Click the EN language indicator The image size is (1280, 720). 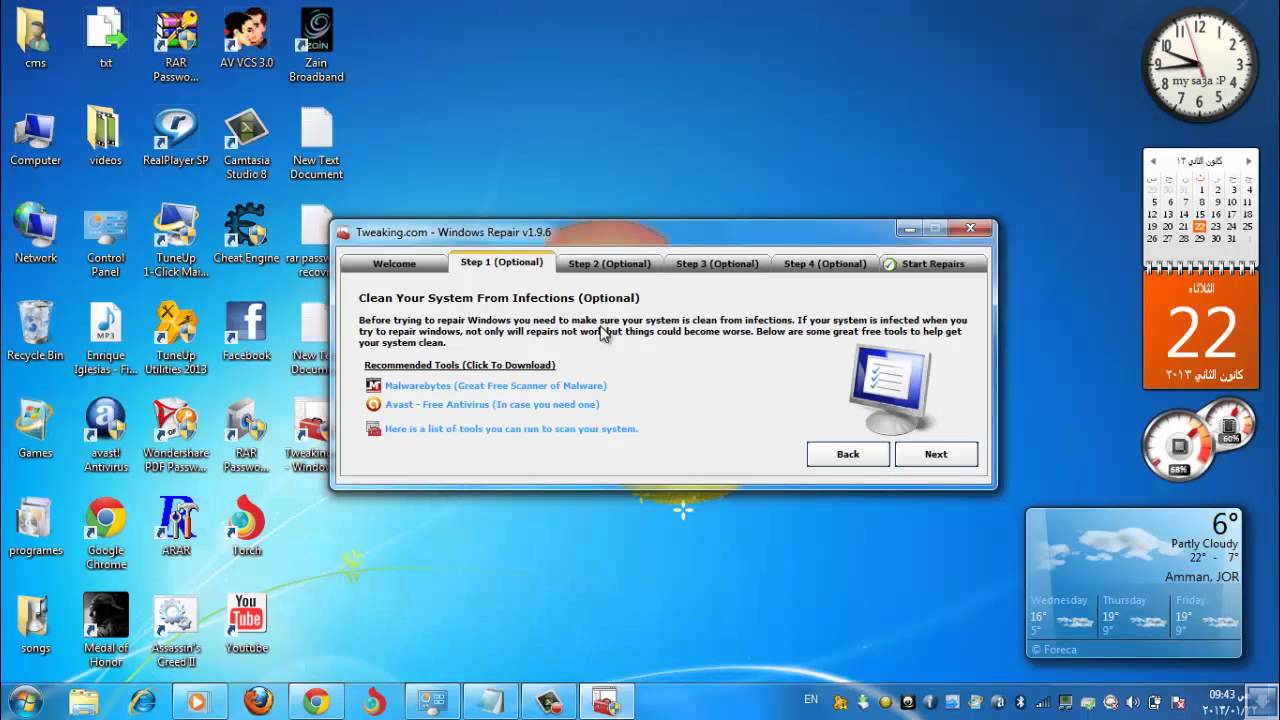click(811, 700)
